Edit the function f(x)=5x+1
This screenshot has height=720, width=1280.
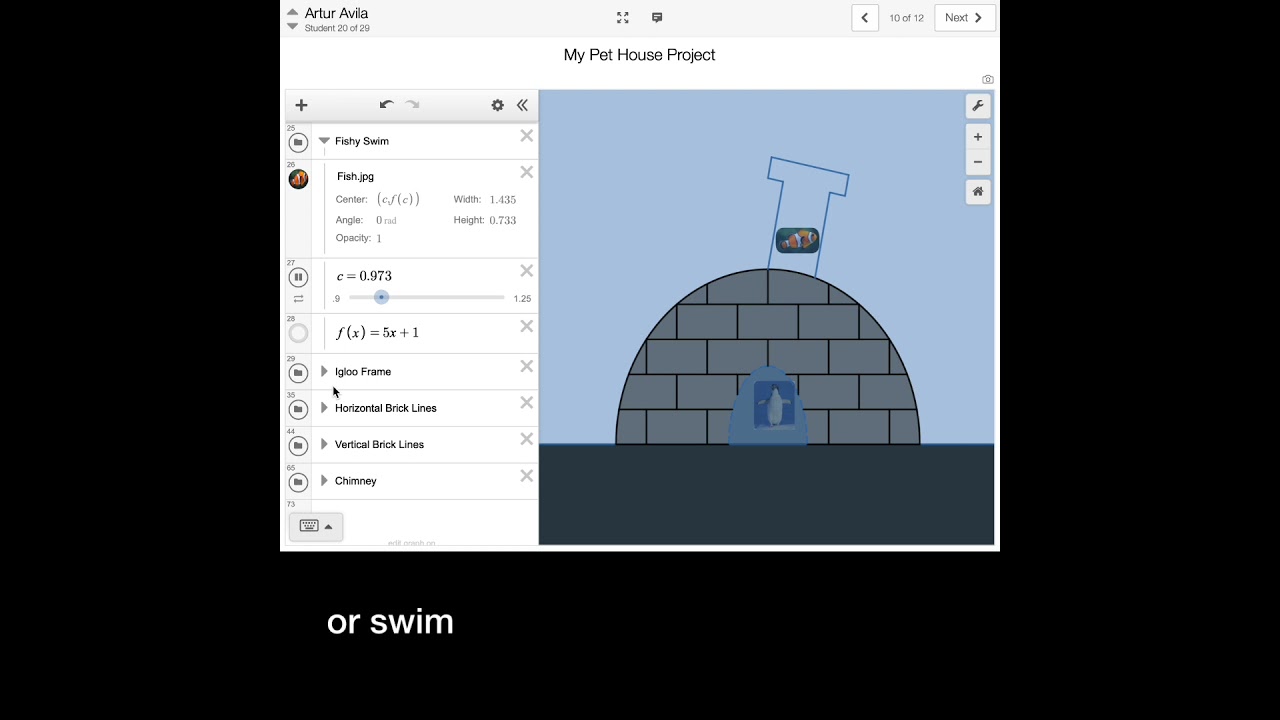pos(378,333)
